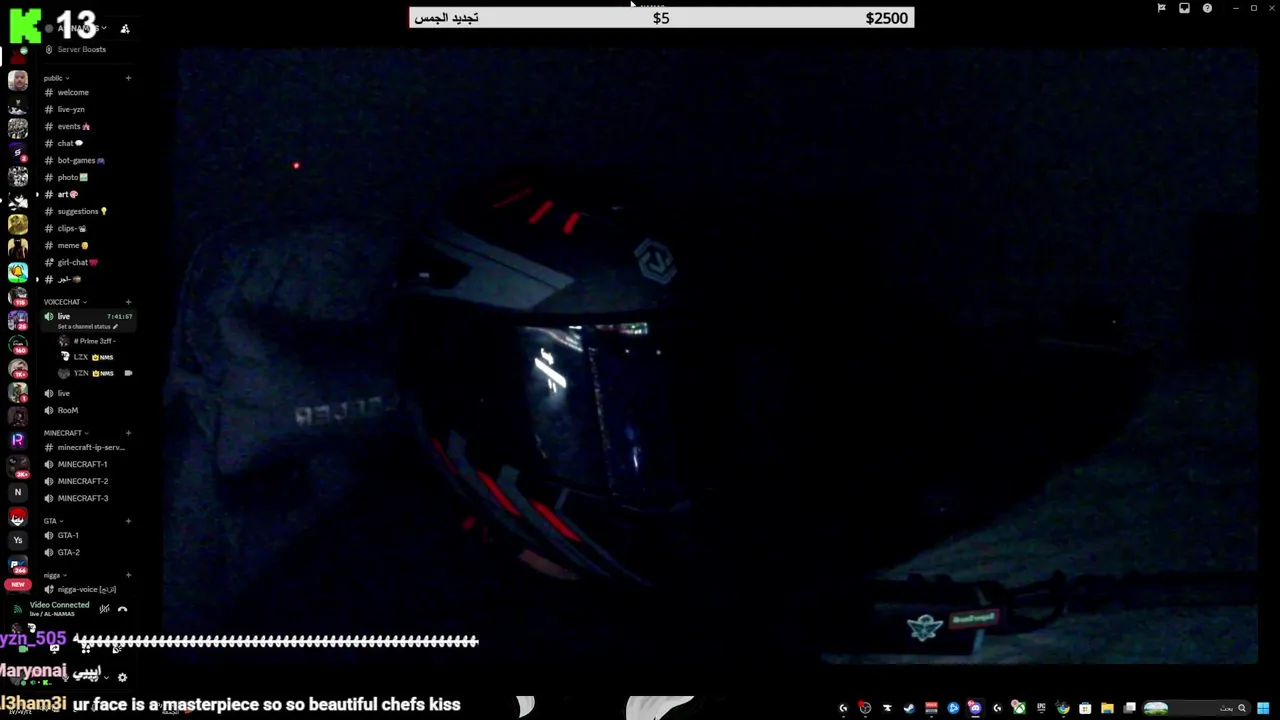Viewport: 1280px width, 720px height.
Task: Open Xbox app from the taskbar
Action: point(1019,708)
